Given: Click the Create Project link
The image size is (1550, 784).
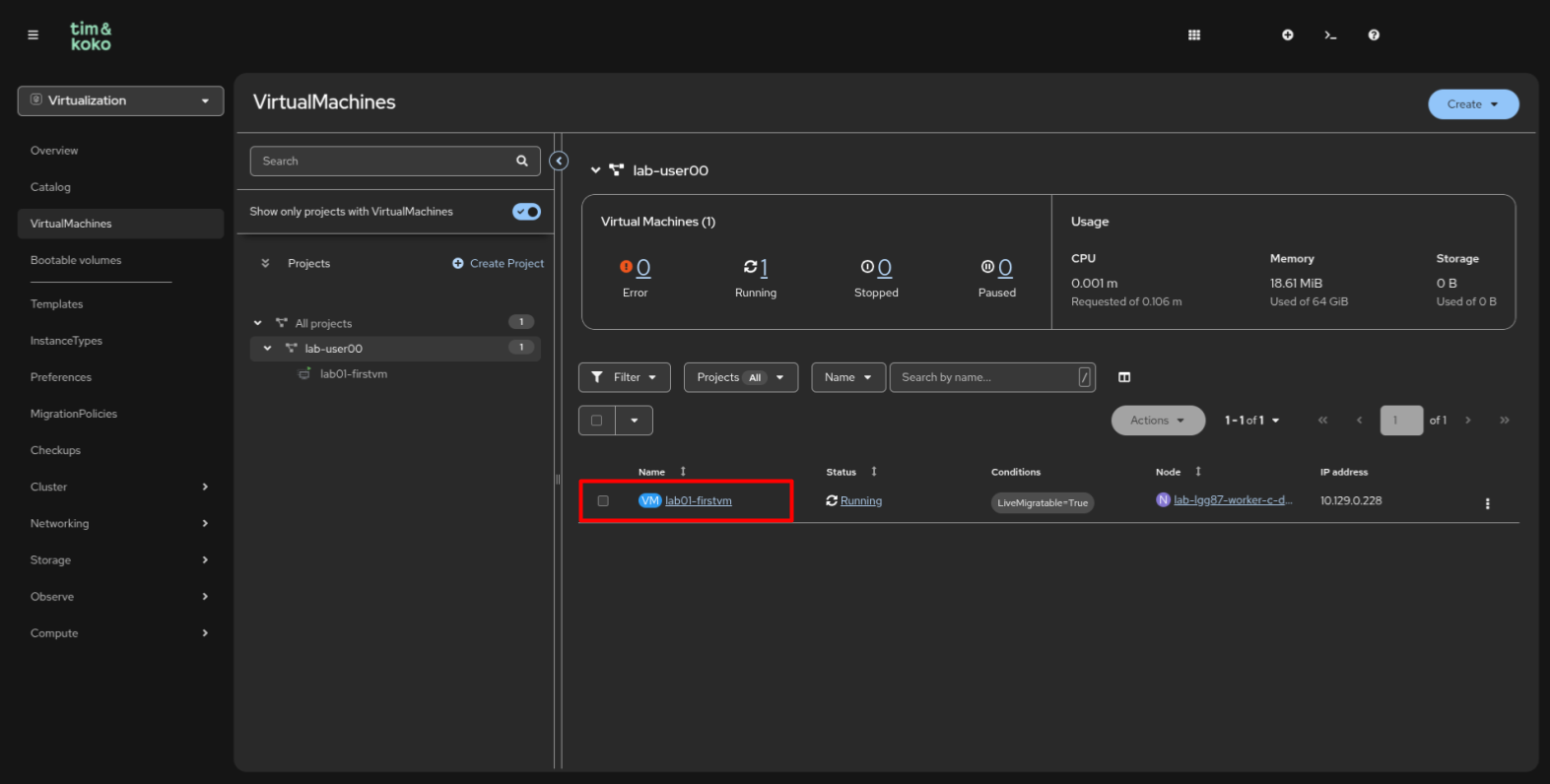Looking at the screenshot, I should tap(498, 264).
